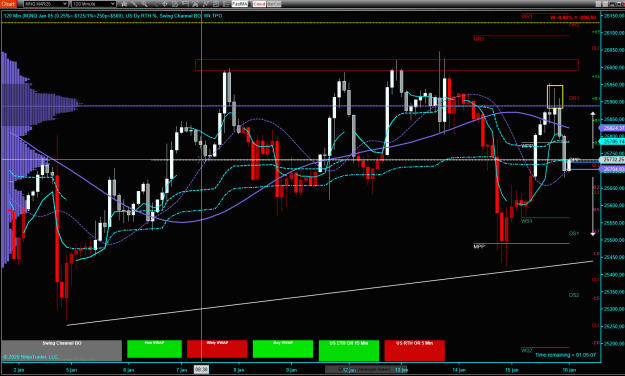Click the WS1 support level label
The image size is (625, 376).
[527, 221]
